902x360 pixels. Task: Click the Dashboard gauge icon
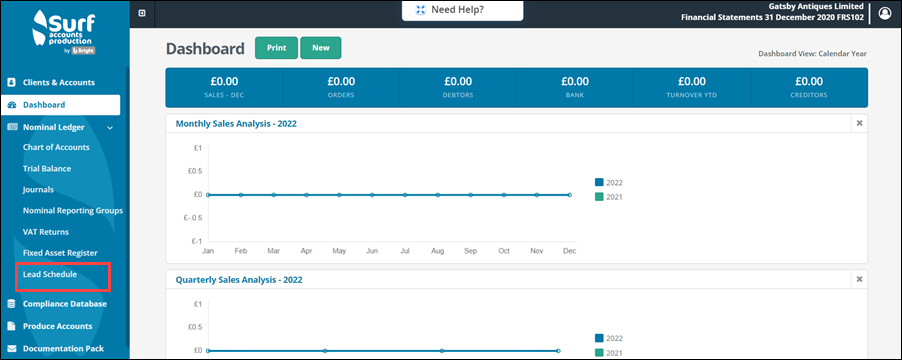coord(11,105)
